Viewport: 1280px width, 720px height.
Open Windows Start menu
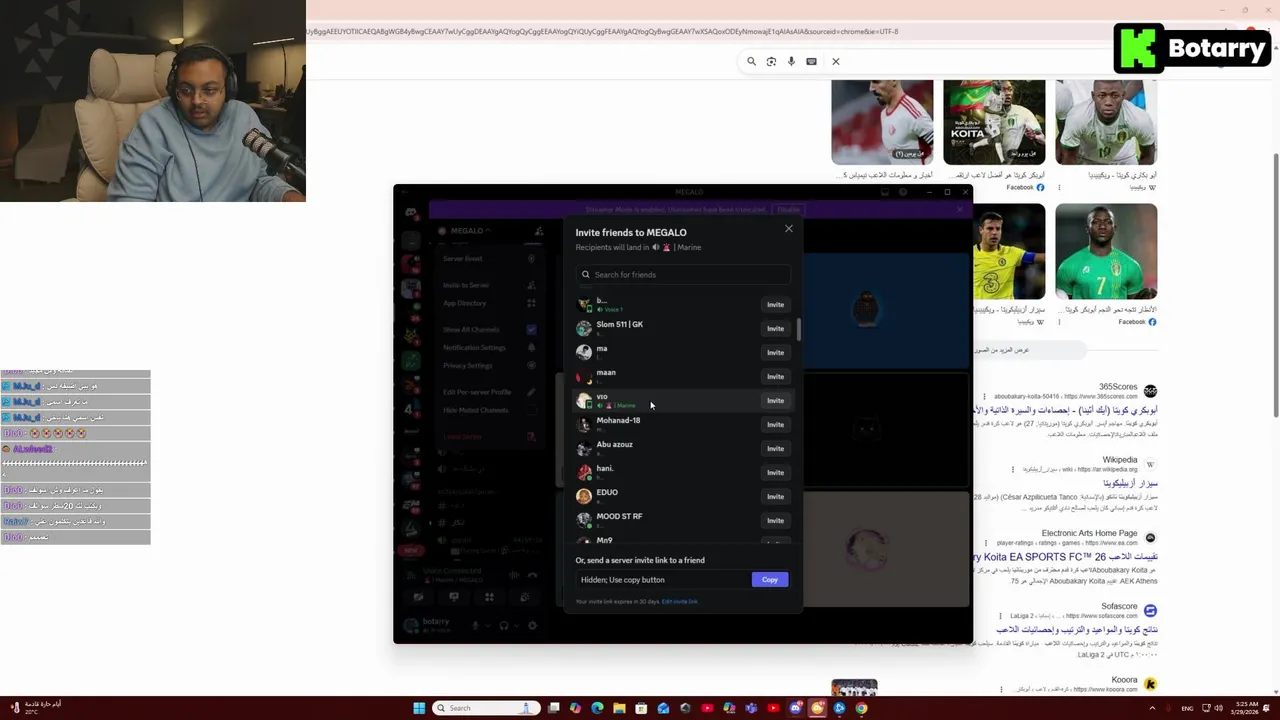(x=419, y=708)
